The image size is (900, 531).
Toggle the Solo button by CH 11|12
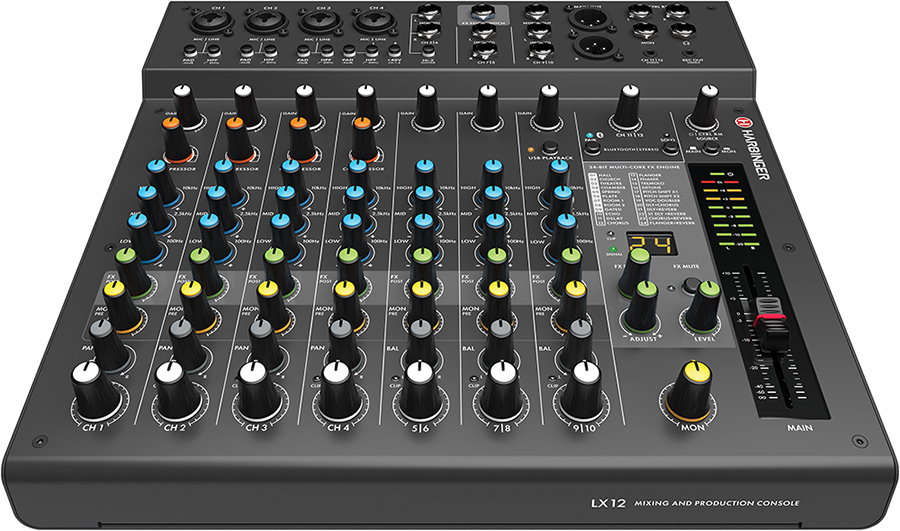(x=669, y=148)
